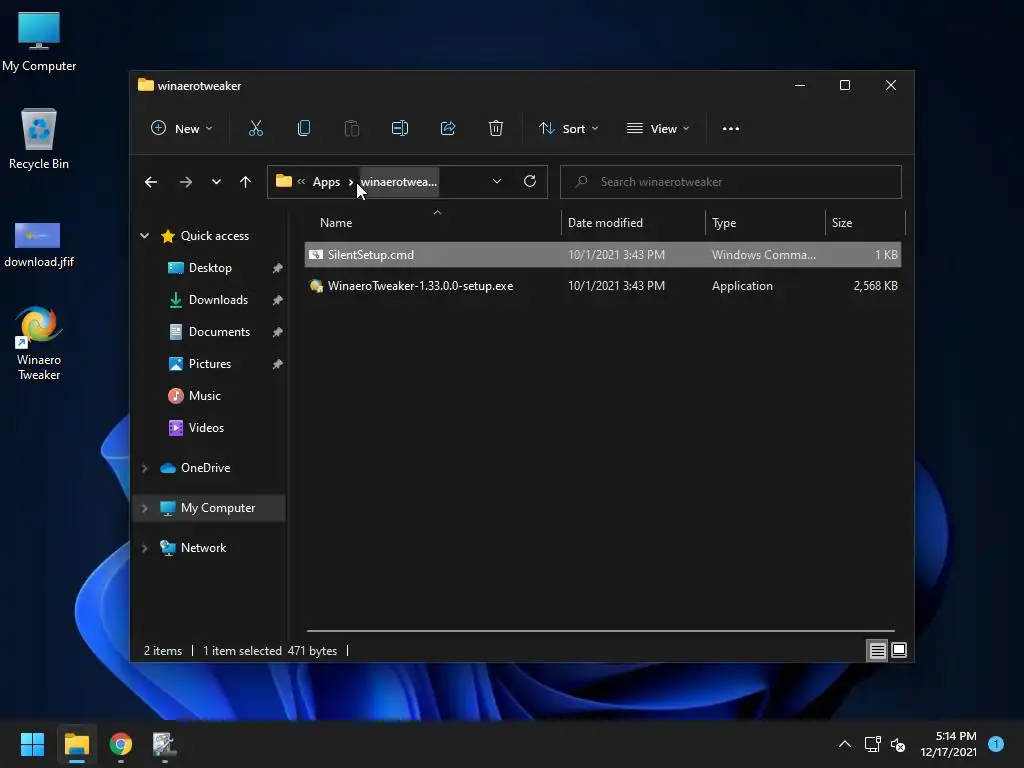This screenshot has width=1024, height=768.
Task: Open the Windows Start button
Action: coord(32,744)
